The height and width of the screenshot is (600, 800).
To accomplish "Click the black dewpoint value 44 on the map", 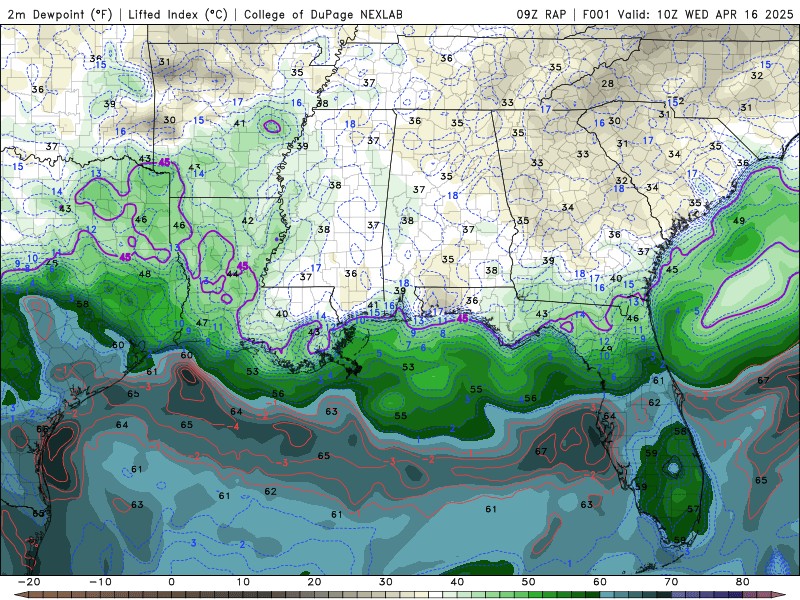I will click(232, 274).
